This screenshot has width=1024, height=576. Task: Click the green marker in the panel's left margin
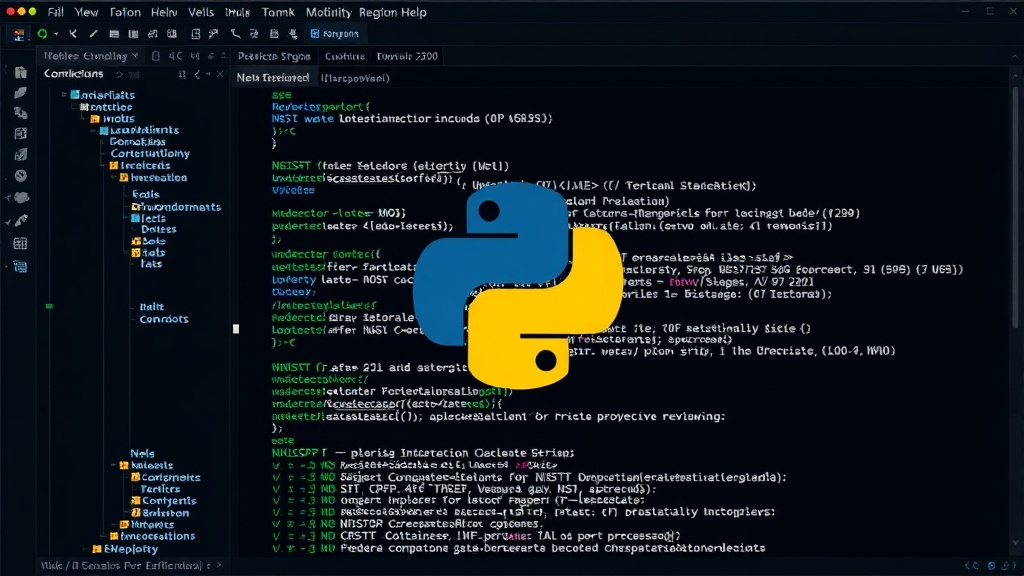pos(49,306)
